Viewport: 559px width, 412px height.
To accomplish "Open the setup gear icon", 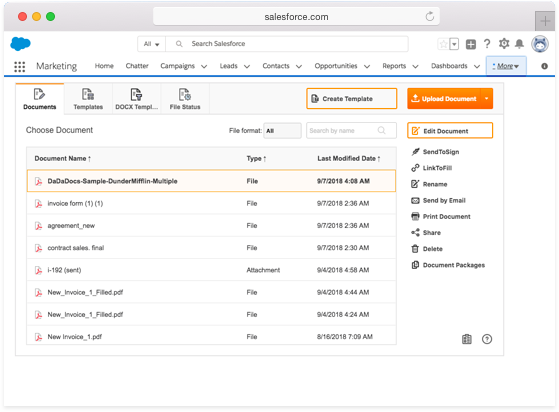I will [x=504, y=44].
